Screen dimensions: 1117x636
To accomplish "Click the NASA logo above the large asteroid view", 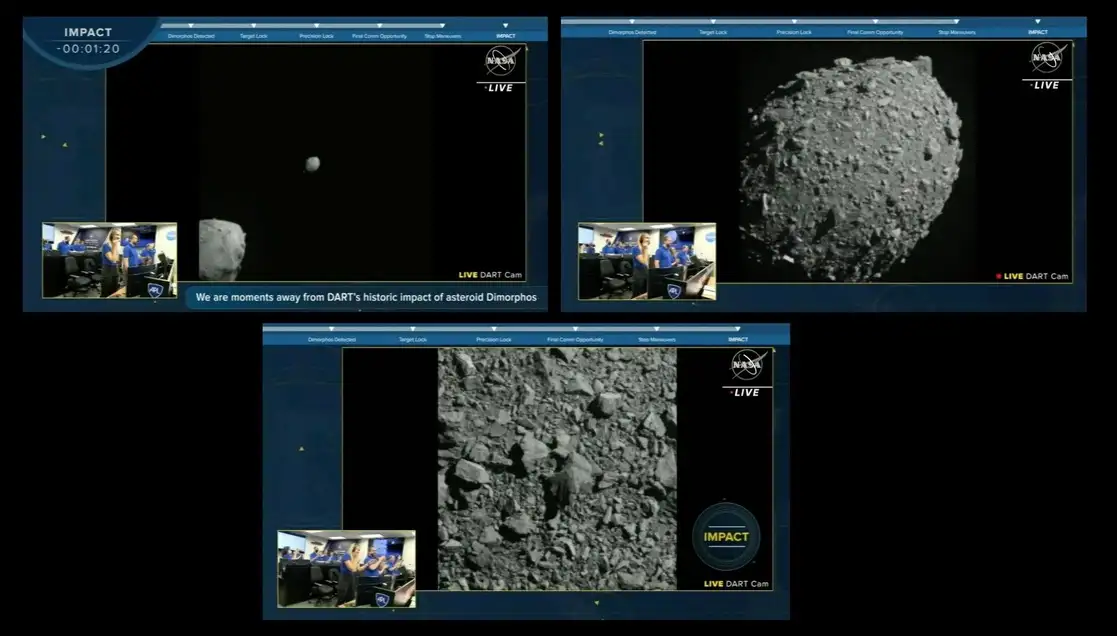I will coord(1046,60).
